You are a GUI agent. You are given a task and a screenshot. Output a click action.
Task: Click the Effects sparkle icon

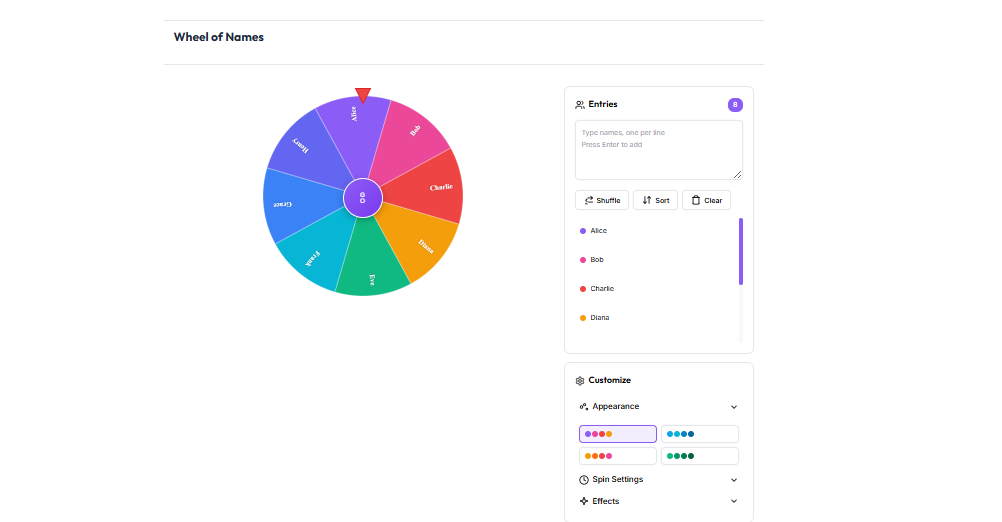pyautogui.click(x=583, y=501)
